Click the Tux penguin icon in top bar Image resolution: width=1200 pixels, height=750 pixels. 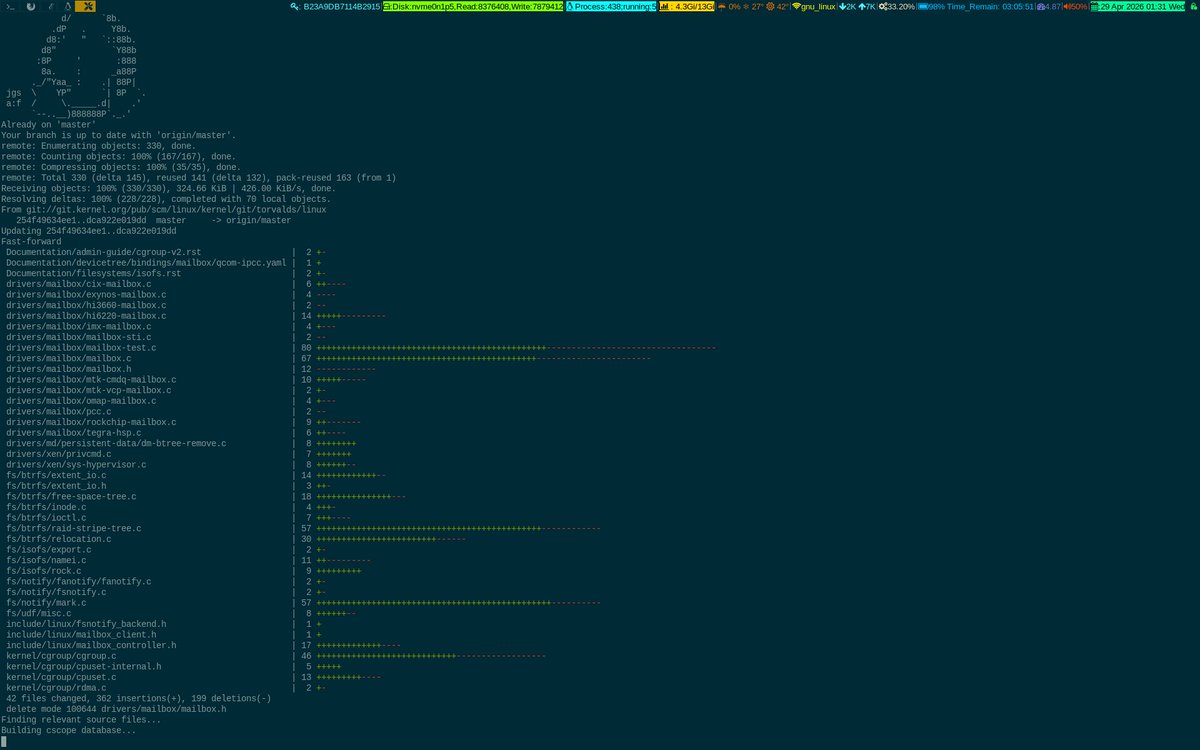[x=68, y=6]
